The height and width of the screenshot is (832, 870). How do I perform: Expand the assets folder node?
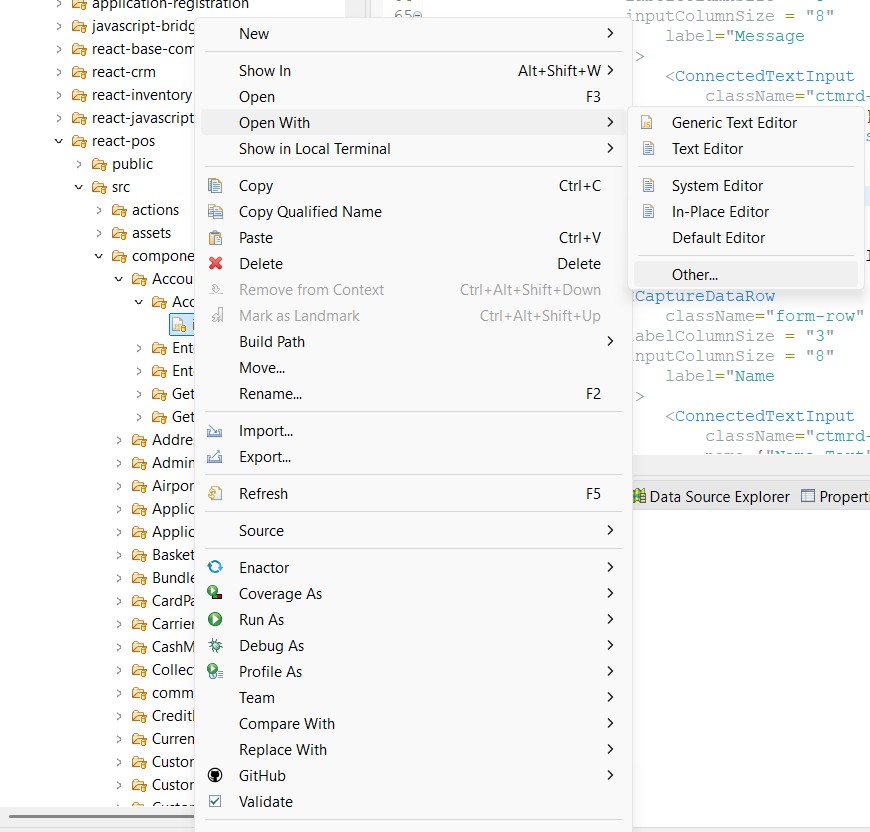click(x=99, y=233)
